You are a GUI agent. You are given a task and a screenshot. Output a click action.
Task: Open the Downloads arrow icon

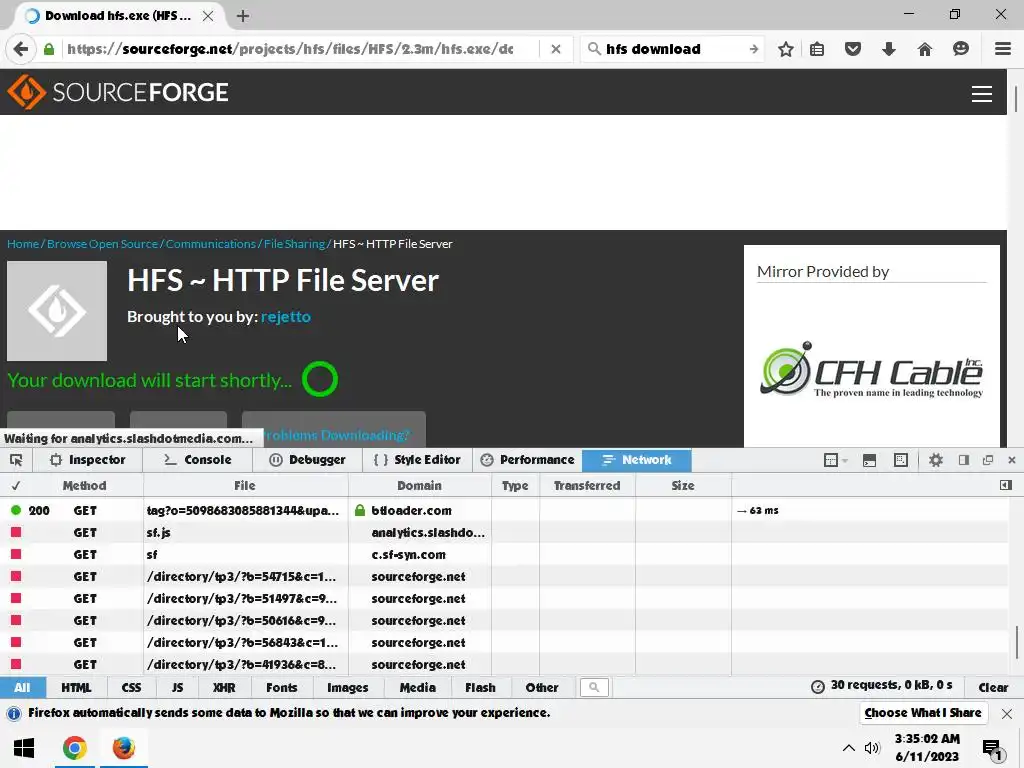[x=889, y=49]
